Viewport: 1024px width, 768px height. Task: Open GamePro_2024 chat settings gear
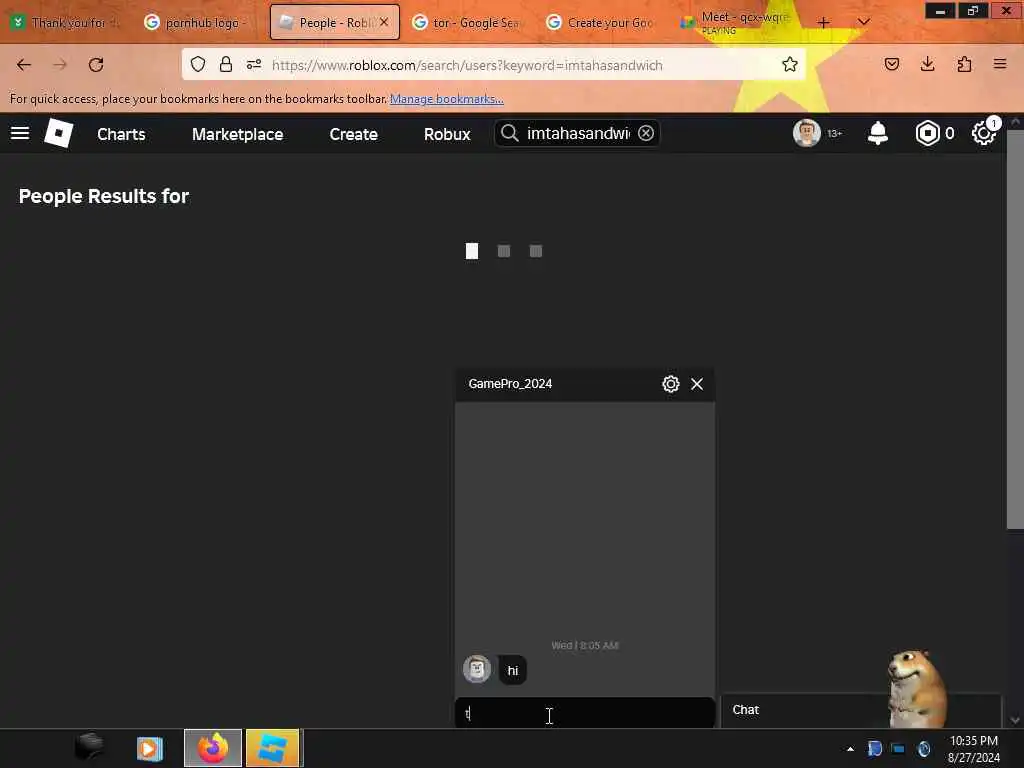point(671,384)
